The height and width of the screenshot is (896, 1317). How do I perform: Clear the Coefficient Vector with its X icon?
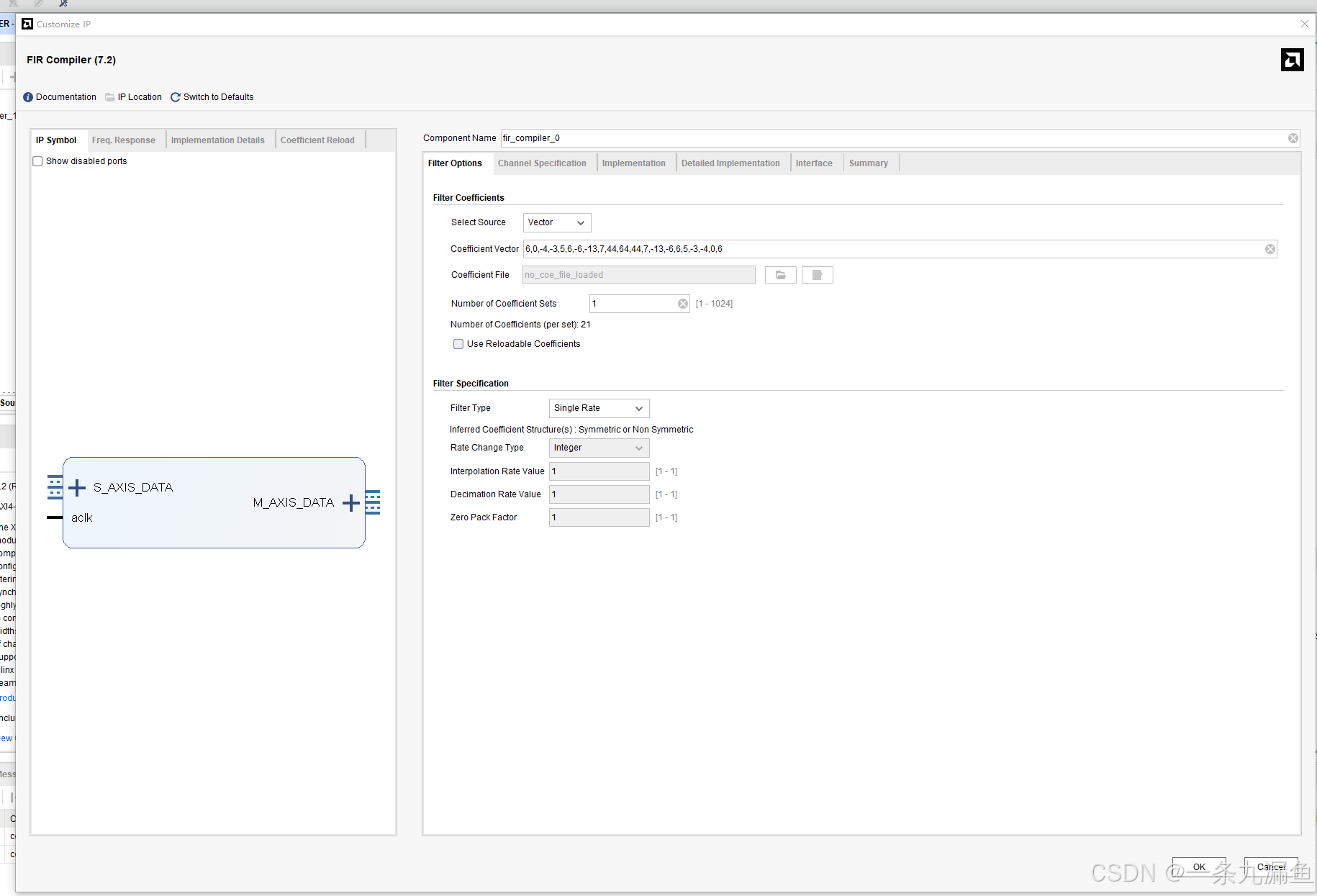point(1270,249)
